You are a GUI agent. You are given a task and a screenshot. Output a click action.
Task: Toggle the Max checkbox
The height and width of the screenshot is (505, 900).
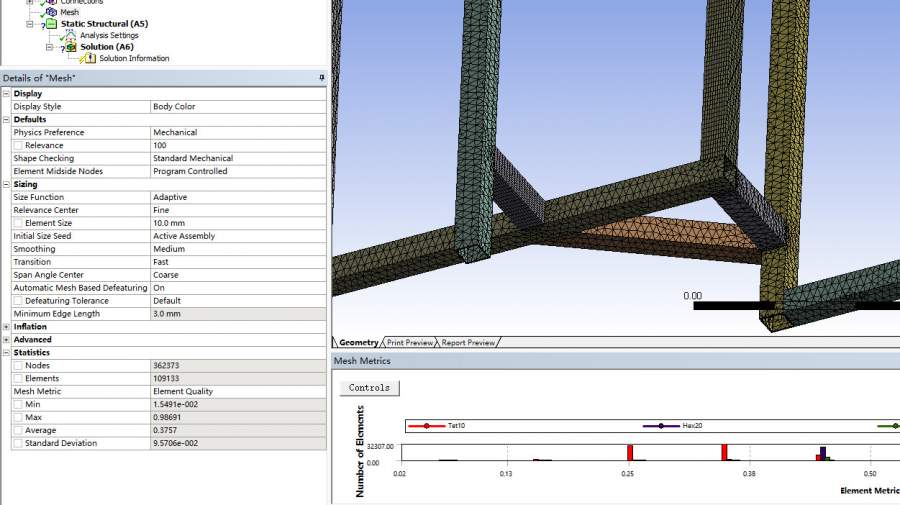pos(18,417)
